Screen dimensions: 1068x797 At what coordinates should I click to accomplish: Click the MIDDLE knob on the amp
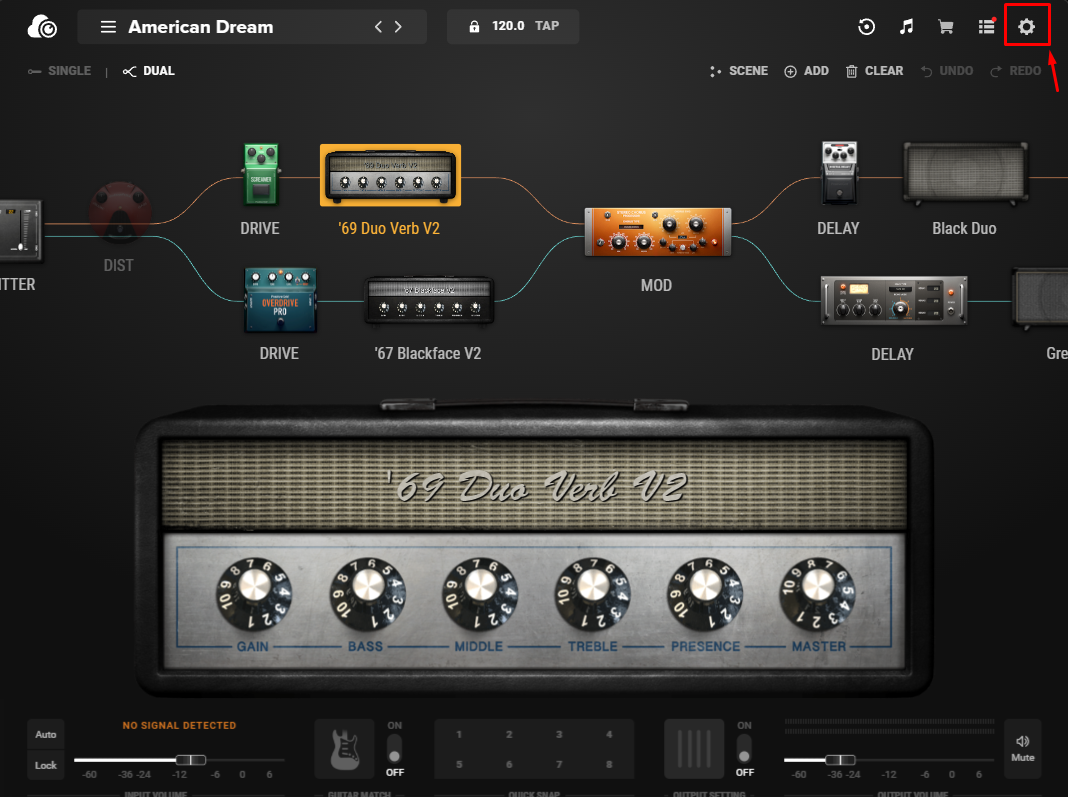pos(480,592)
